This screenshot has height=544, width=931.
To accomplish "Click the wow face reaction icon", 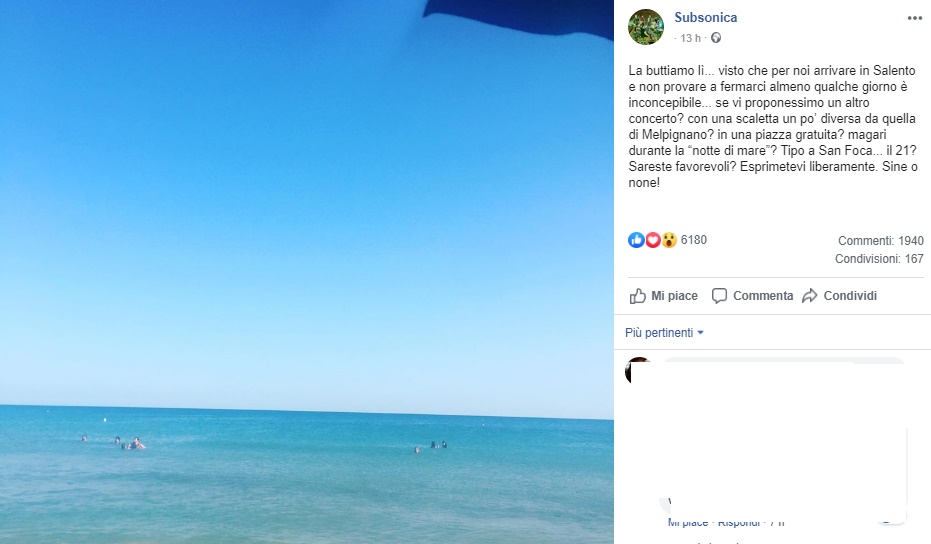I will [669, 240].
